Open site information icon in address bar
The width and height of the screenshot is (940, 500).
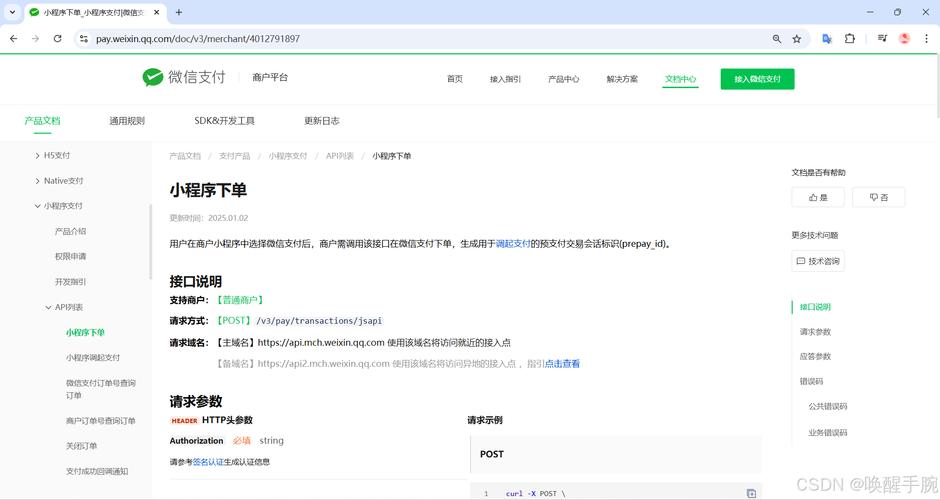(84, 38)
